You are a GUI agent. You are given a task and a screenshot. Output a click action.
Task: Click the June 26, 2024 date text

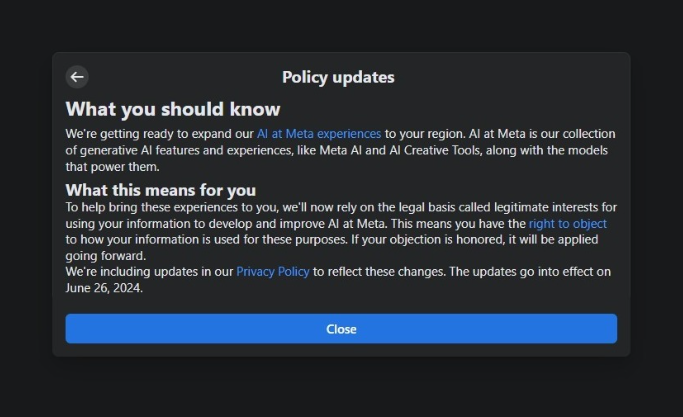(104, 288)
